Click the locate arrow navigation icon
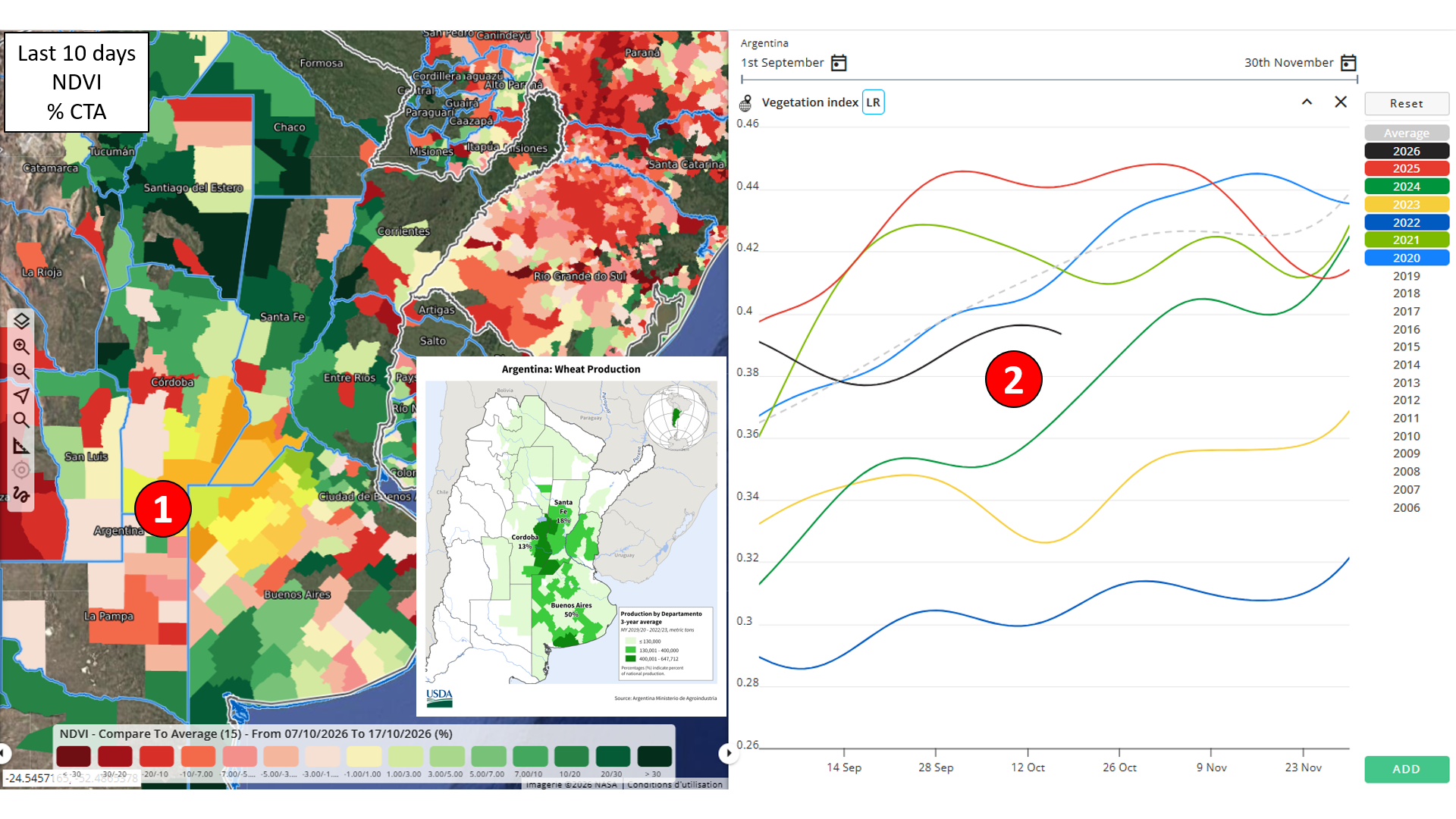The image size is (1456, 819). coord(21,396)
